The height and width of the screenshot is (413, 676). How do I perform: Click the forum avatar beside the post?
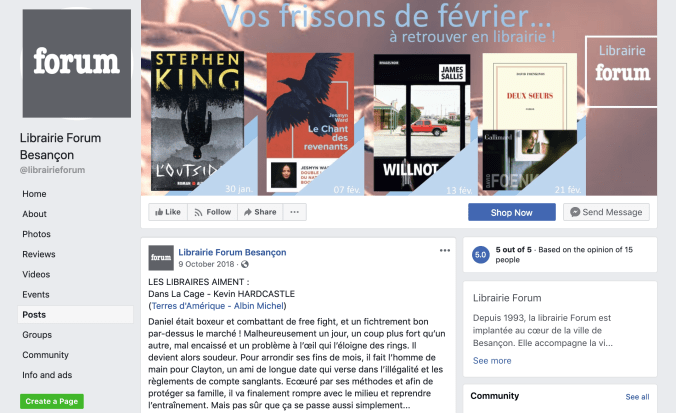161,258
